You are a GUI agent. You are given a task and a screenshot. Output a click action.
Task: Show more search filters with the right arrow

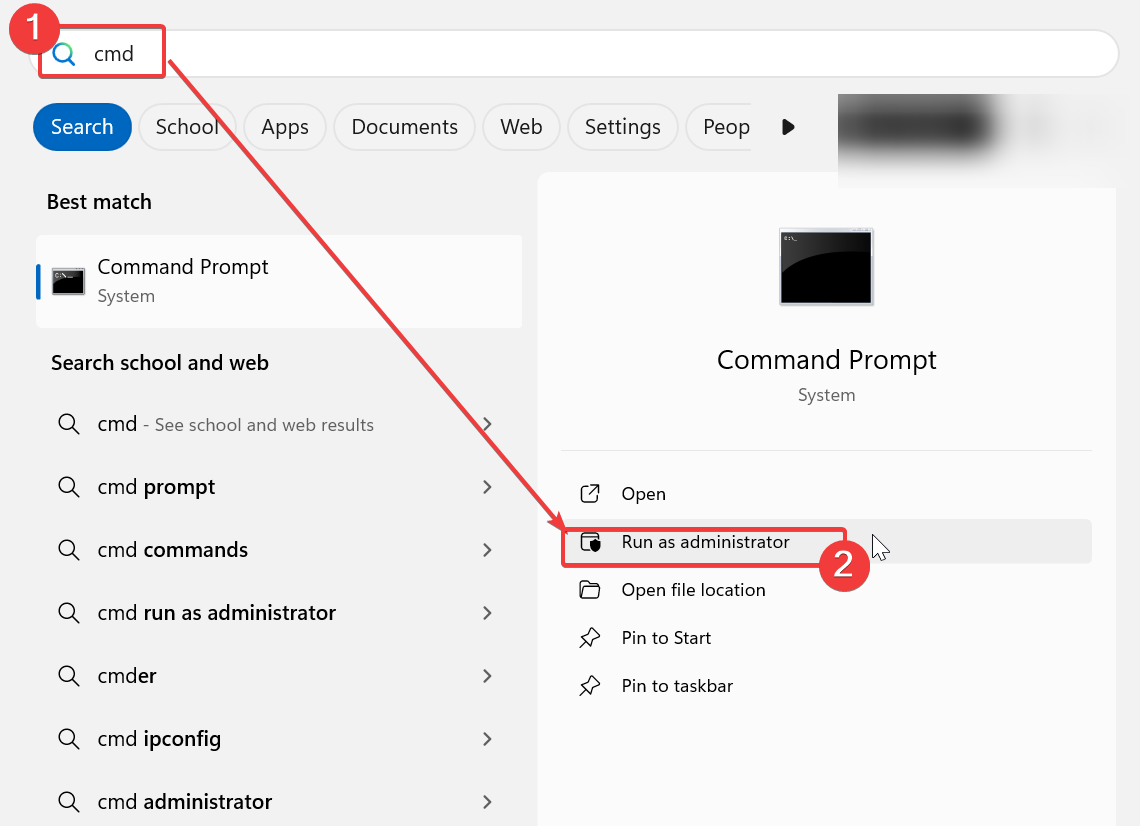(x=788, y=127)
